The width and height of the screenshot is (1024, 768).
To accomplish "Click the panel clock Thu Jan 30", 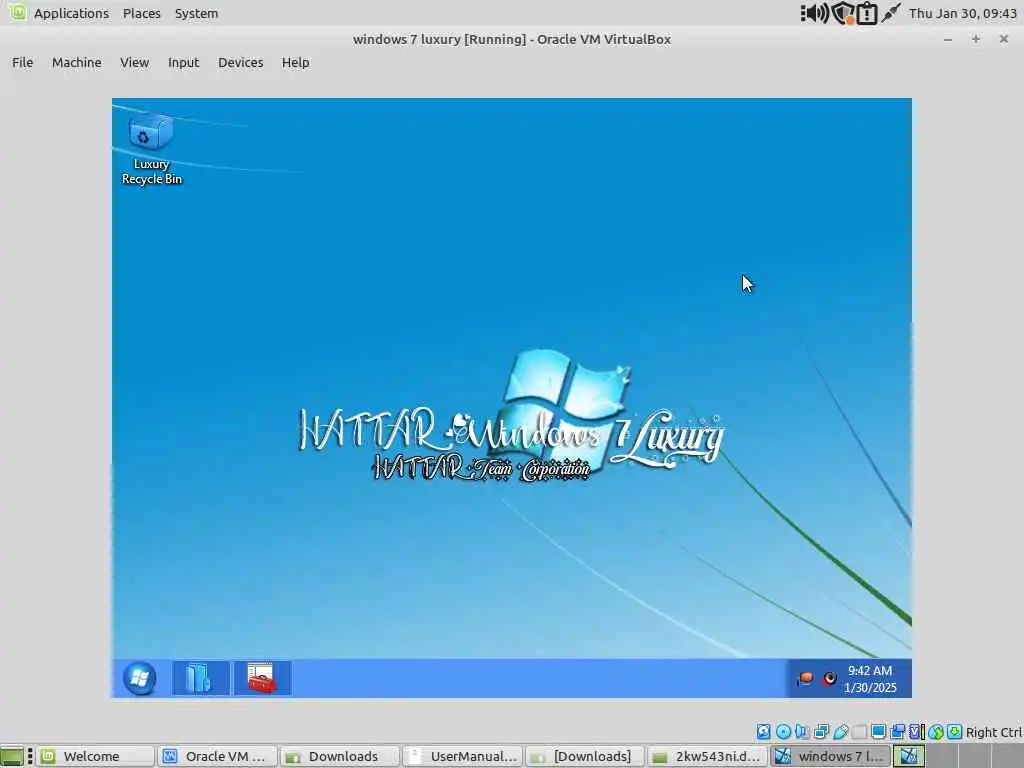I will [963, 13].
